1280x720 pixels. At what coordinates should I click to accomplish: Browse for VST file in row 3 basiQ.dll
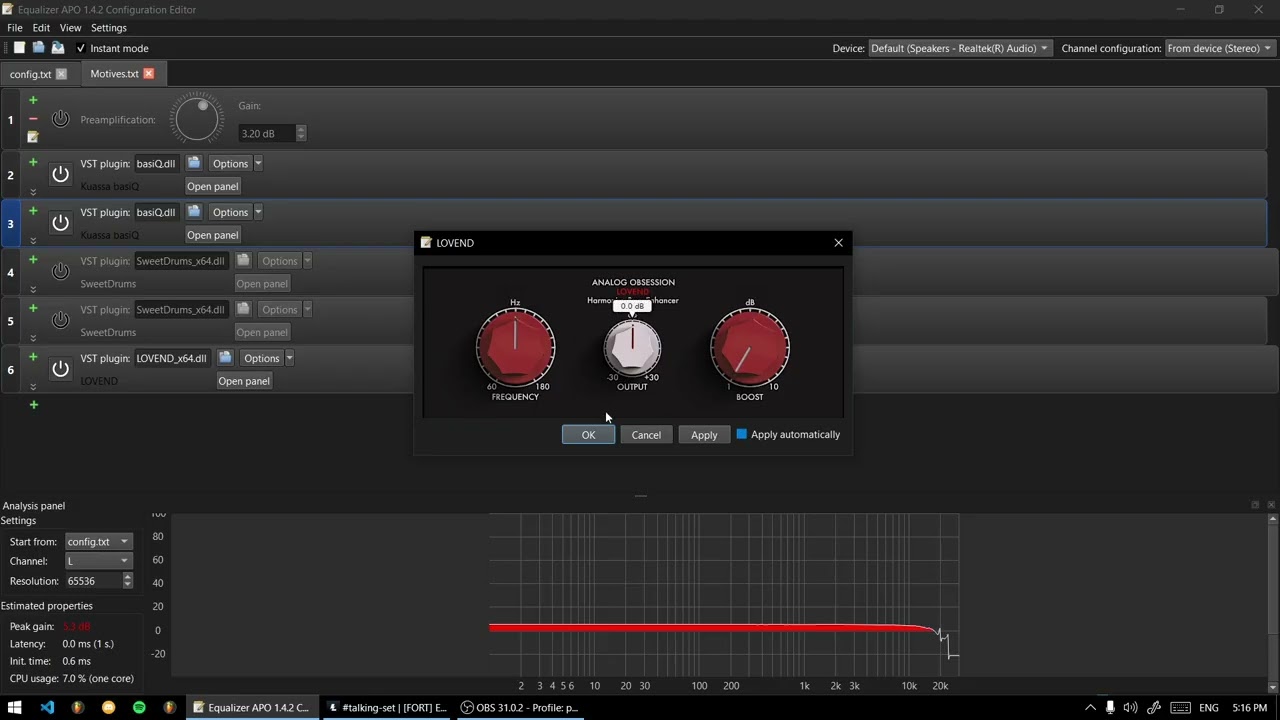[194, 212]
